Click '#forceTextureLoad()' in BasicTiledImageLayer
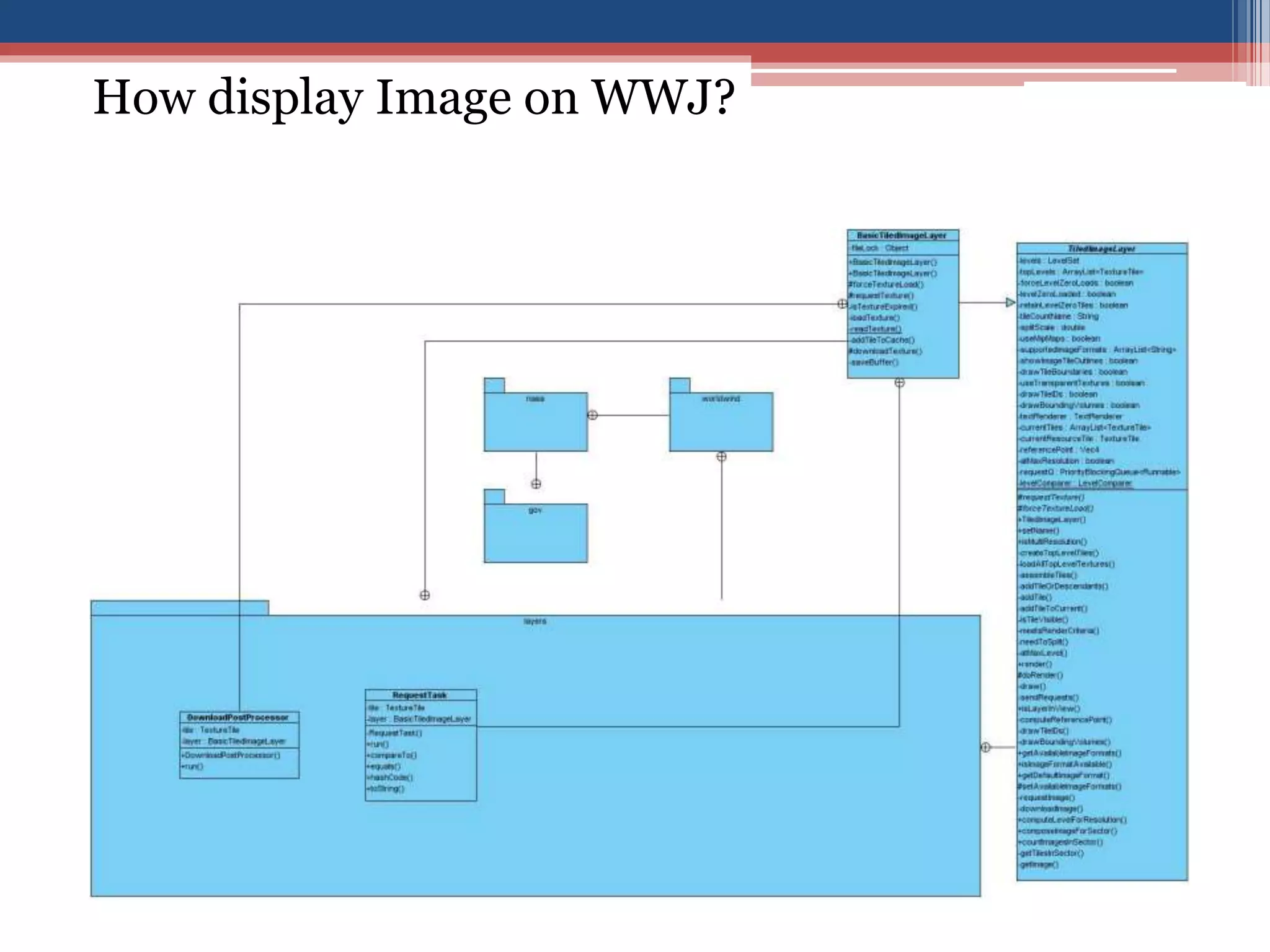 [886, 284]
